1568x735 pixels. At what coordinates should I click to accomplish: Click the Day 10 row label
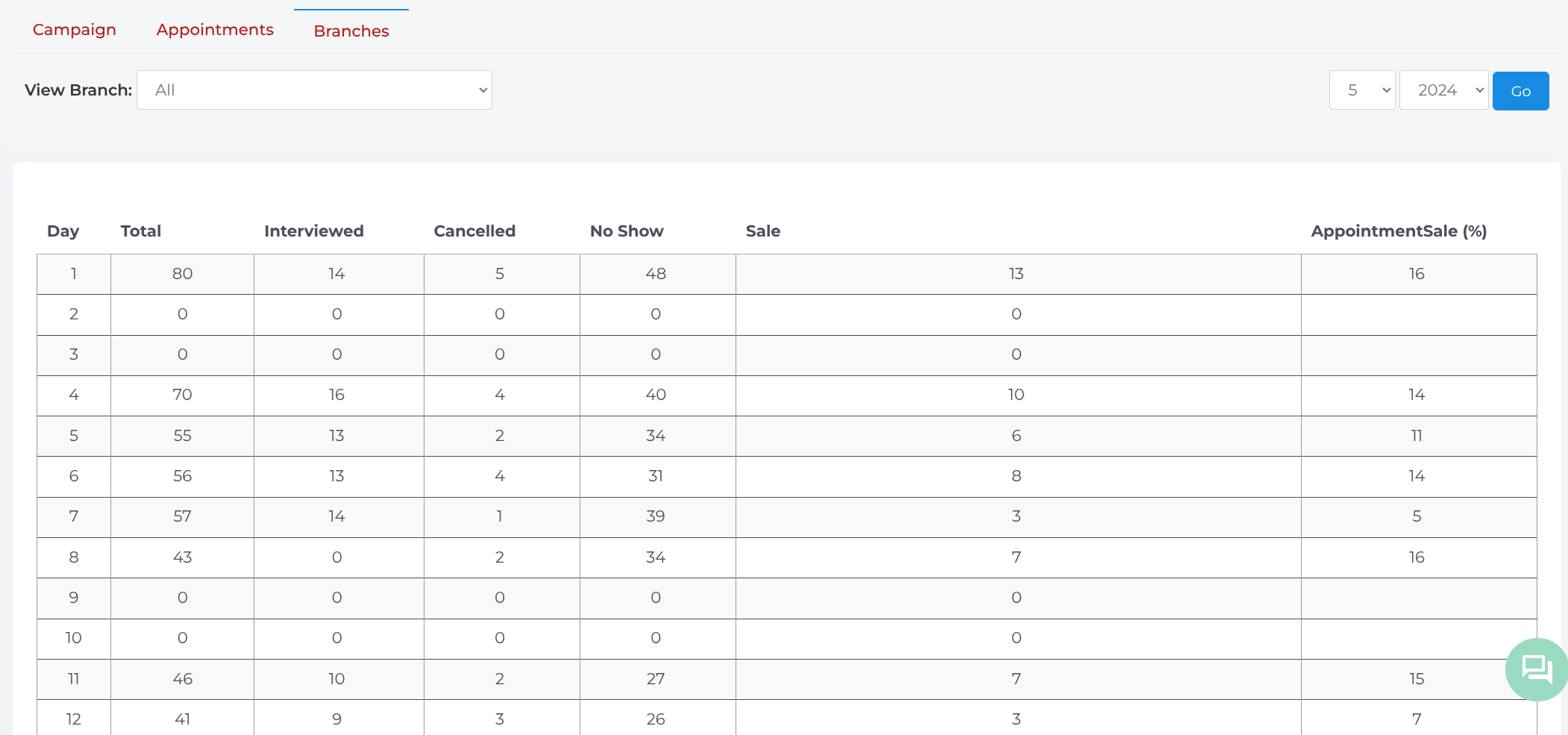74,638
